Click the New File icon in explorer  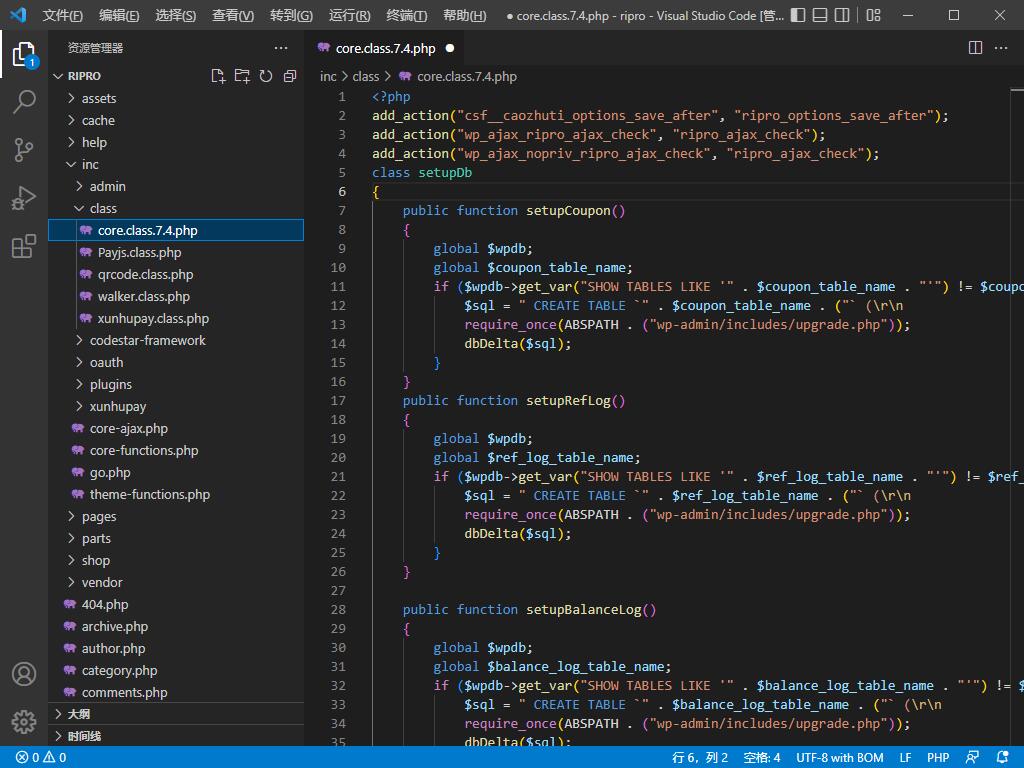click(x=218, y=76)
